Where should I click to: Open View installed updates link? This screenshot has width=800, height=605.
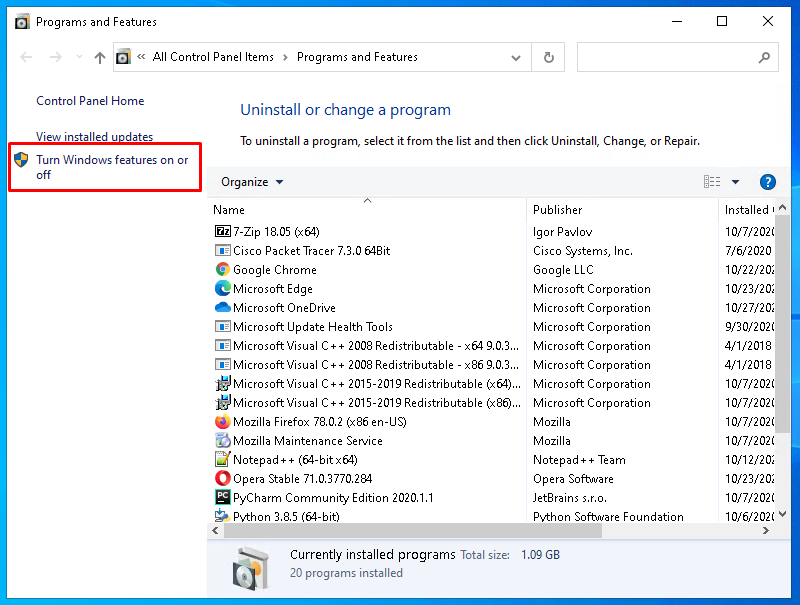[x=94, y=137]
